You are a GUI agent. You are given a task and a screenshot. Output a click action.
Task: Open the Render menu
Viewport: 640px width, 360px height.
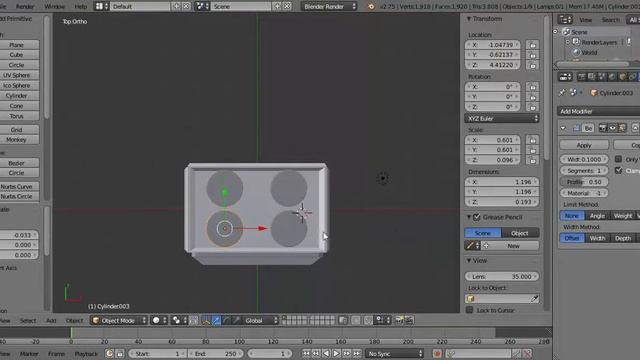click(25, 7)
